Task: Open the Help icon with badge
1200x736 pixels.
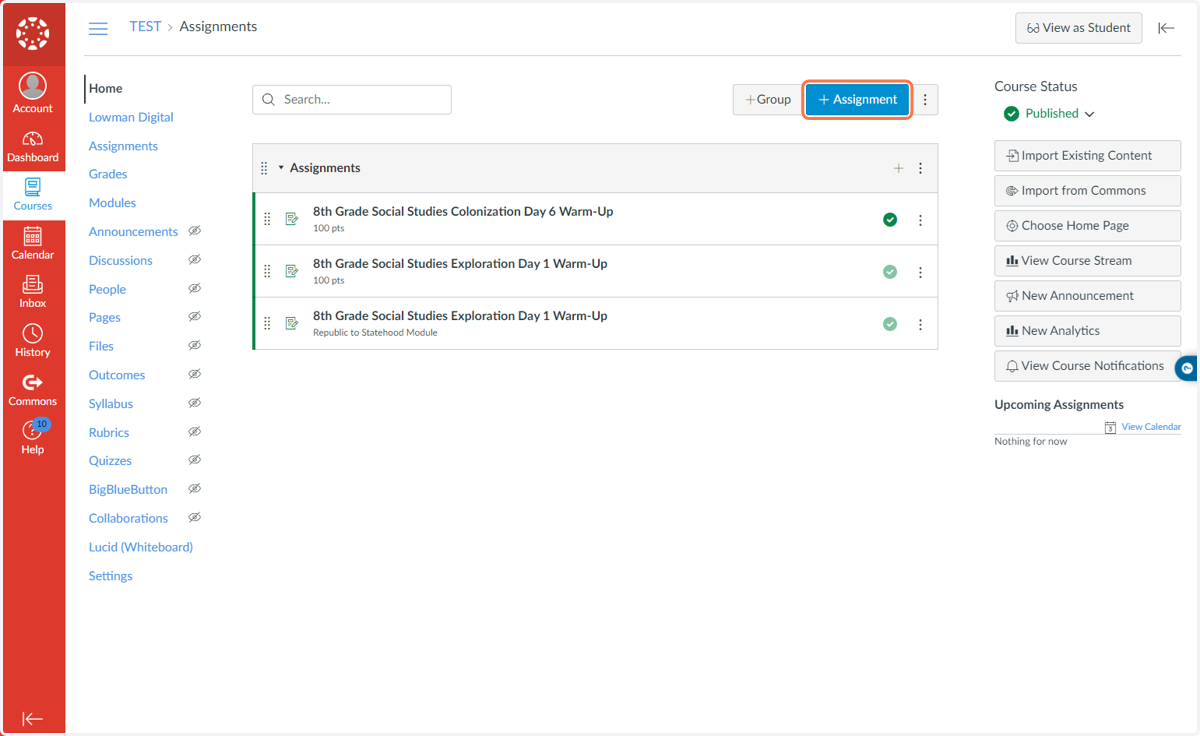Action: pyautogui.click(x=33, y=438)
